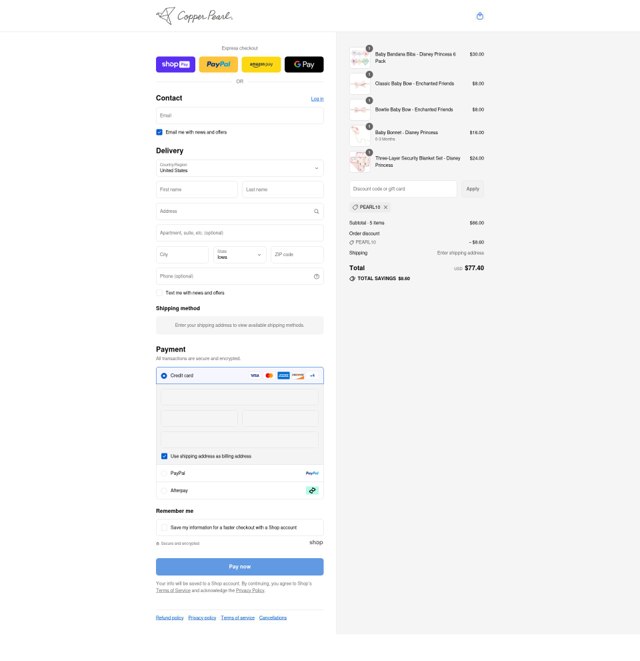
Task: Open Terms of service footer link
Action: (x=238, y=618)
